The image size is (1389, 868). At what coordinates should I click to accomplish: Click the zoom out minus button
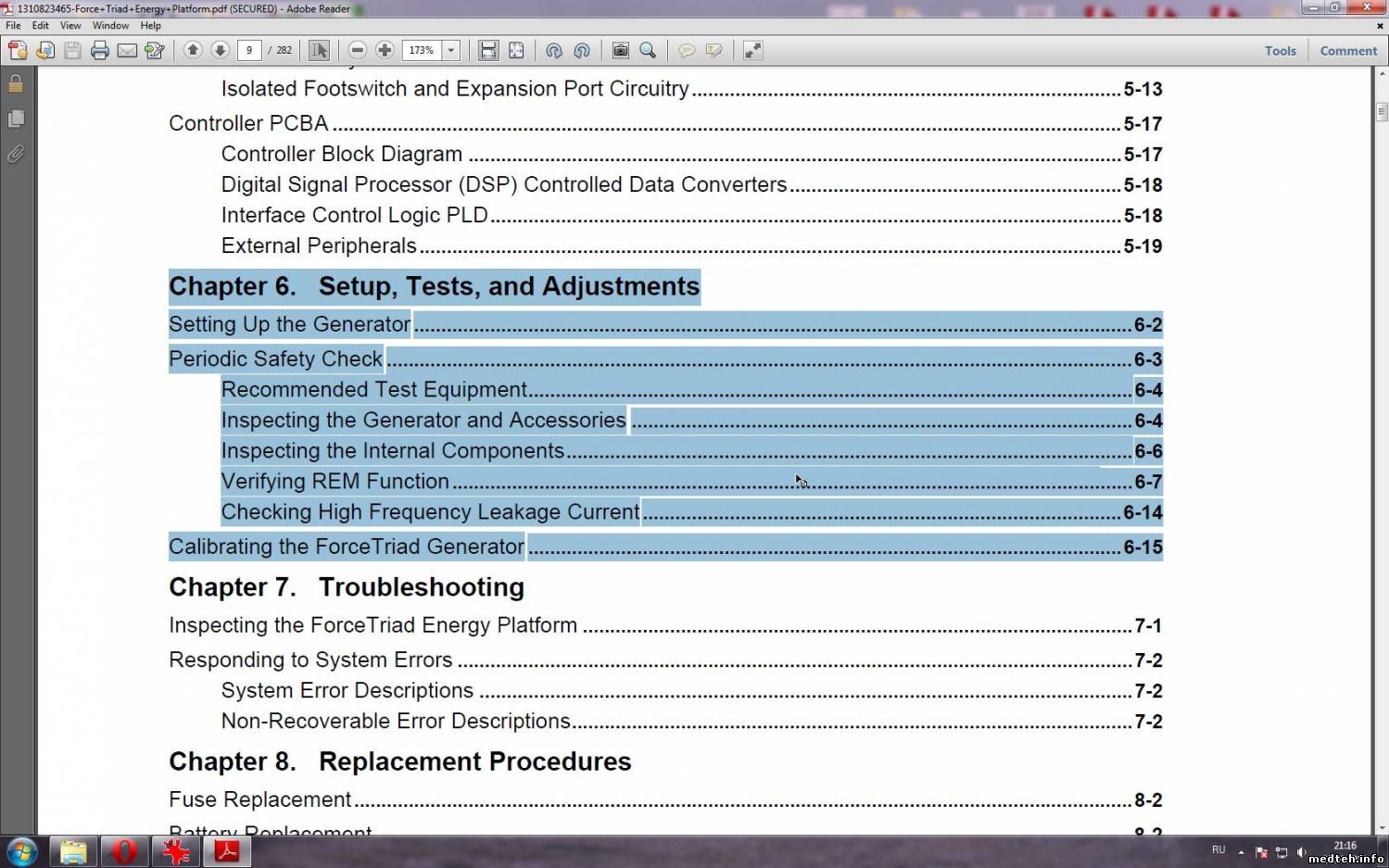point(358,51)
